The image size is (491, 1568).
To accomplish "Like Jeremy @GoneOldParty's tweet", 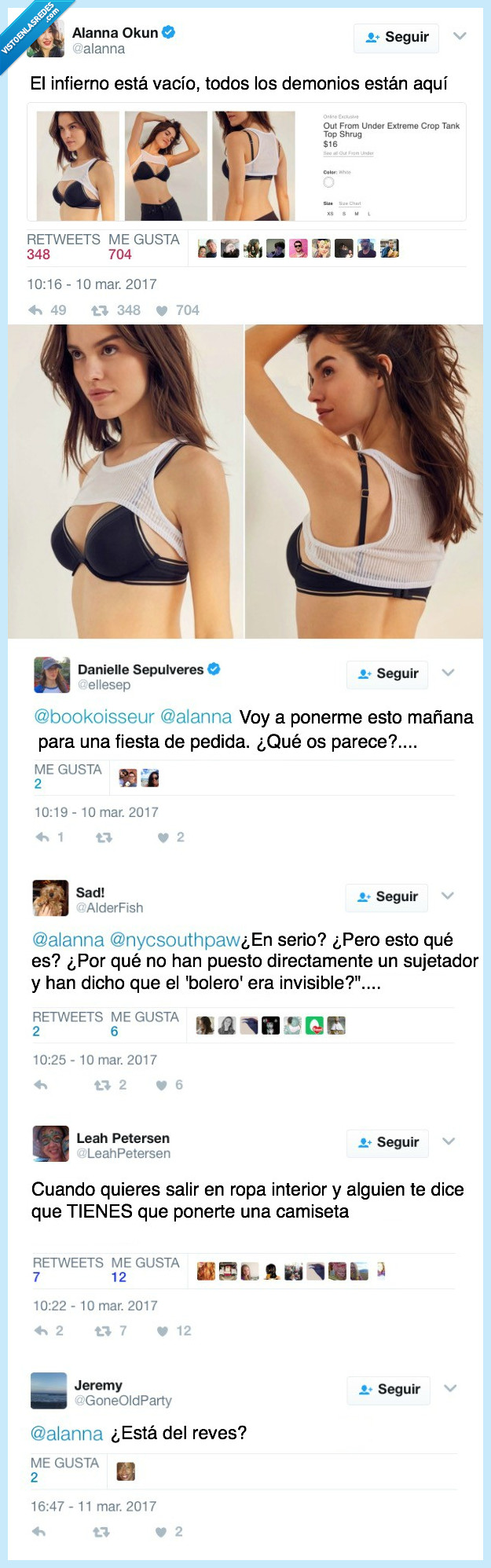I will (x=161, y=1532).
